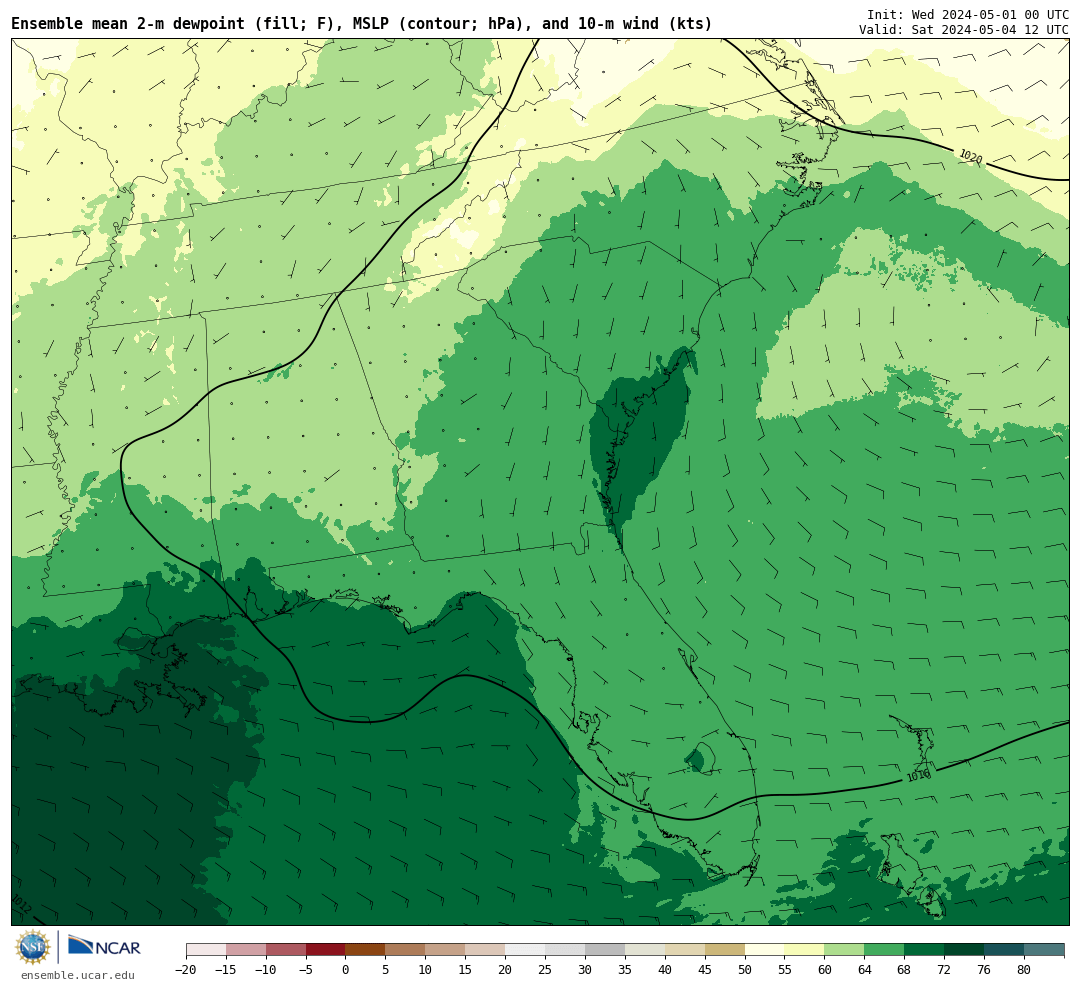Click the 64 tick label on the colorbar
This screenshot has height=988, width=1080.
click(864, 969)
